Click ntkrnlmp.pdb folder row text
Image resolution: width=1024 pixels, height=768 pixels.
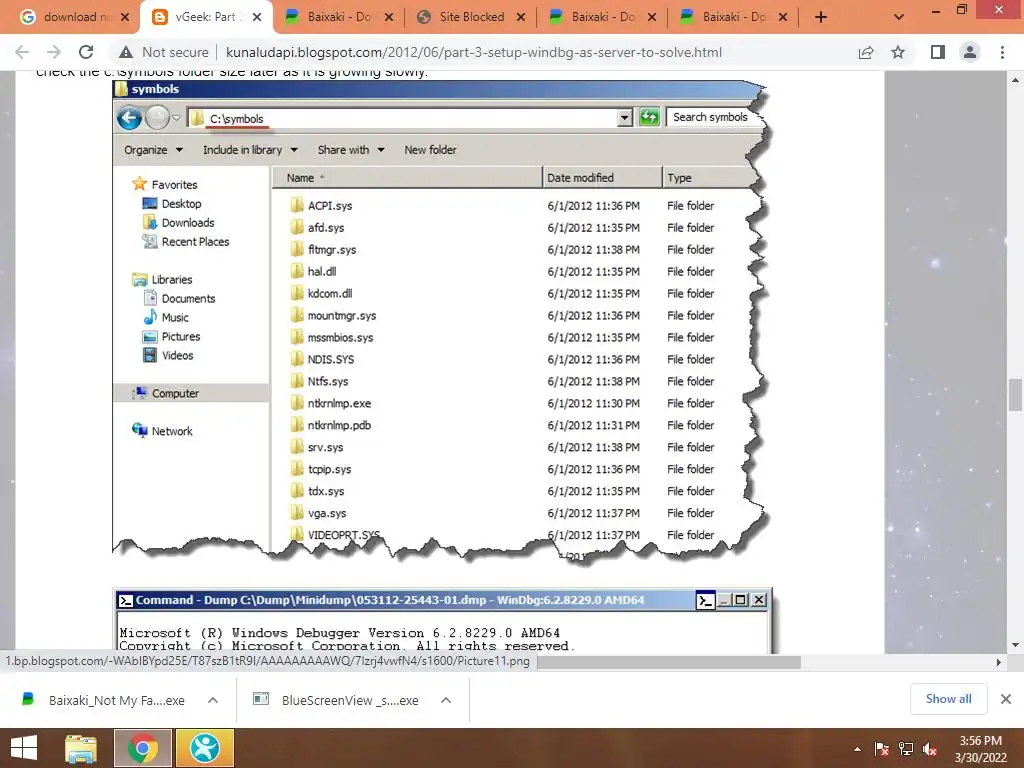click(339, 425)
